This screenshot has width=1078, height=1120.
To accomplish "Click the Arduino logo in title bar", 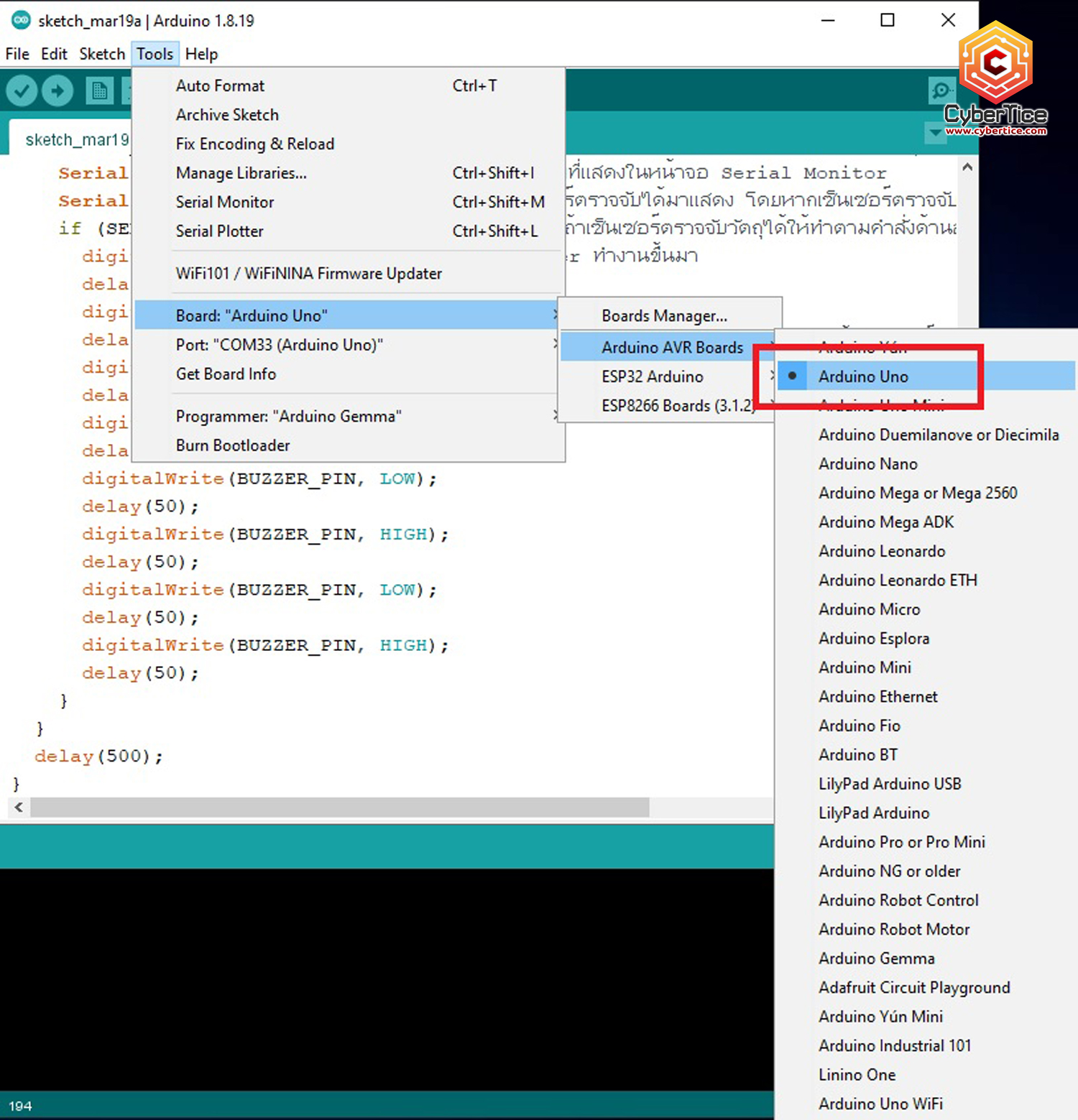I will pyautogui.click(x=21, y=20).
